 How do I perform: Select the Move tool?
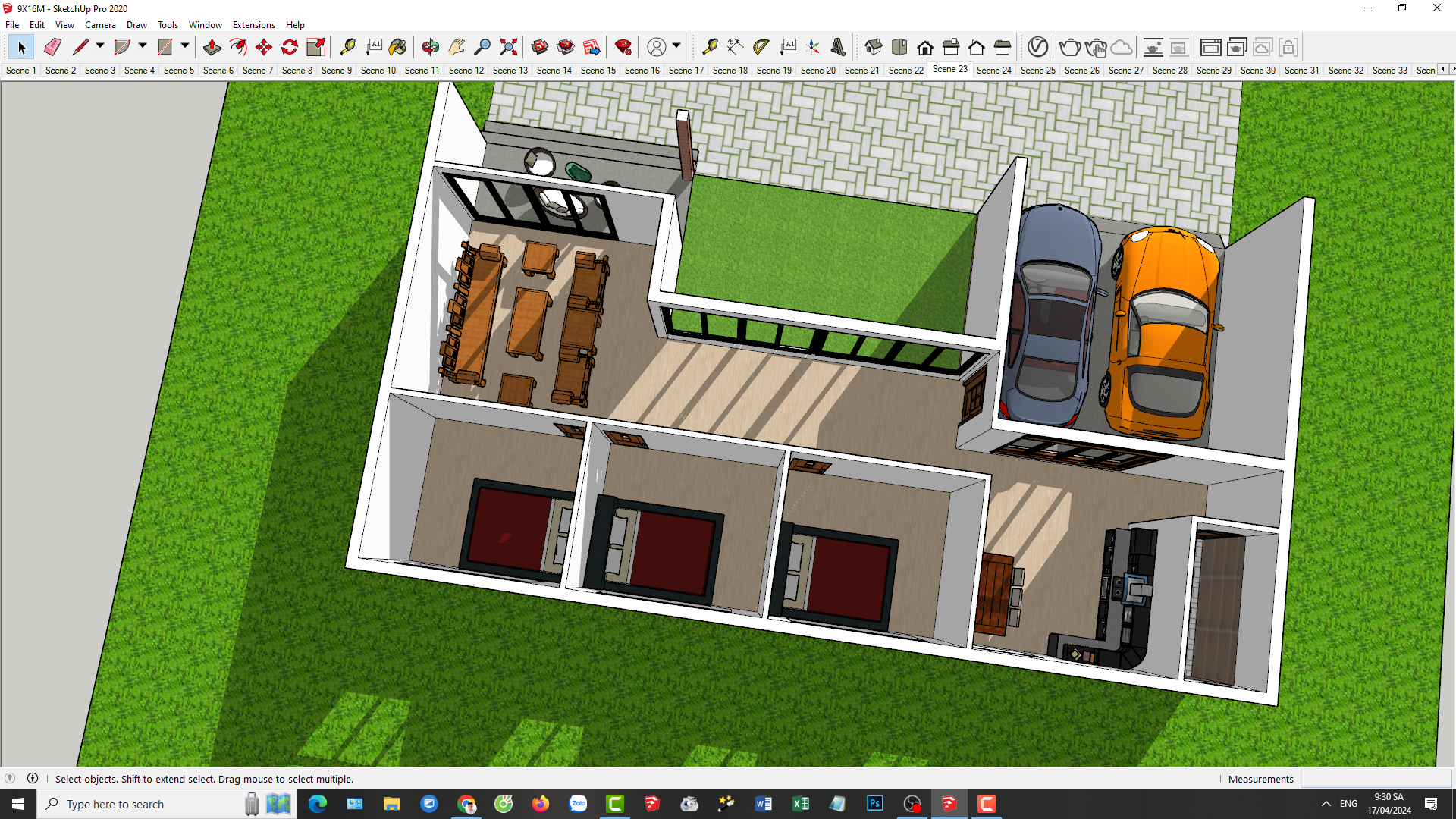click(x=264, y=47)
